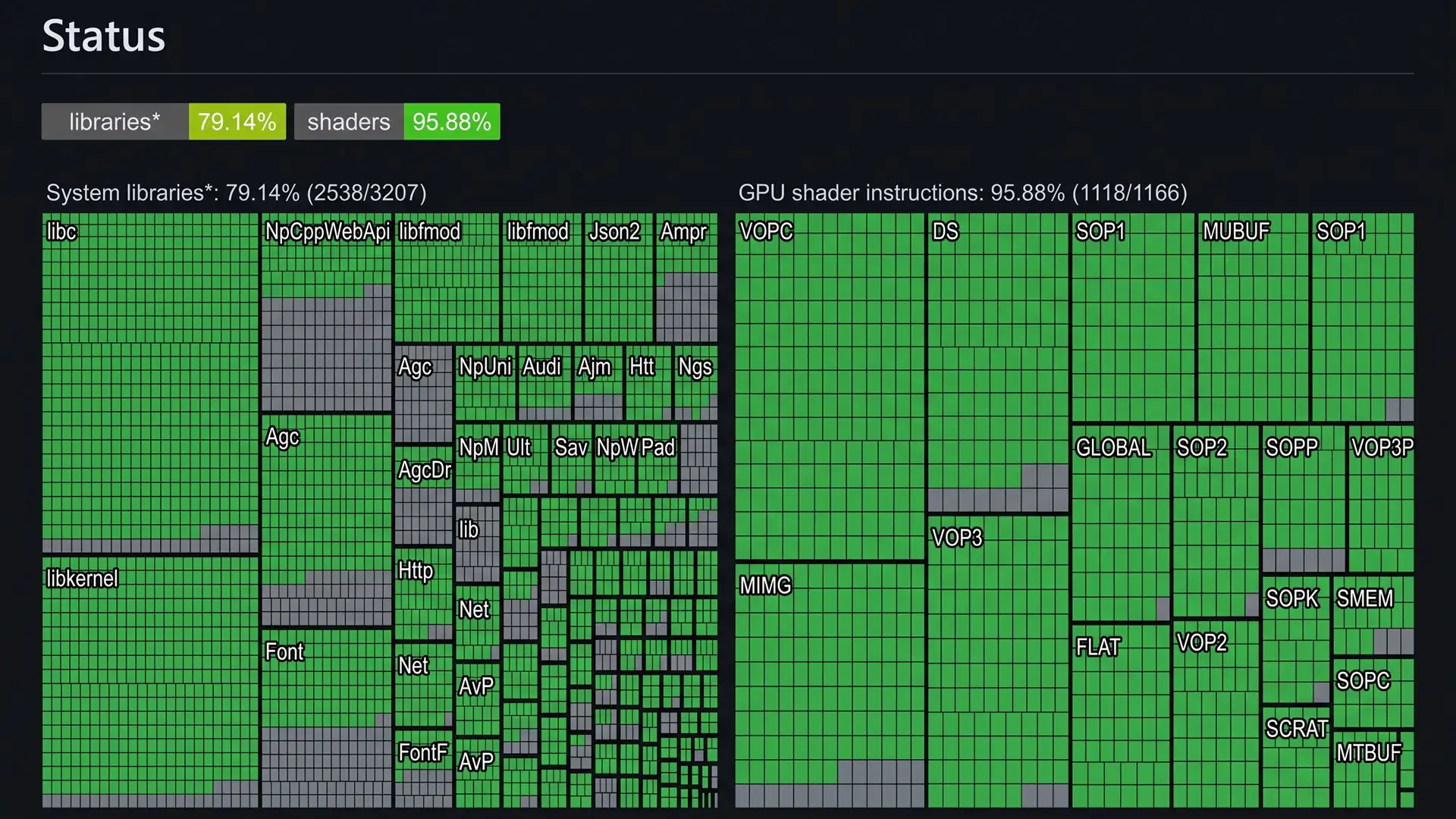Select the SOPK shader tile

pos(1296,639)
